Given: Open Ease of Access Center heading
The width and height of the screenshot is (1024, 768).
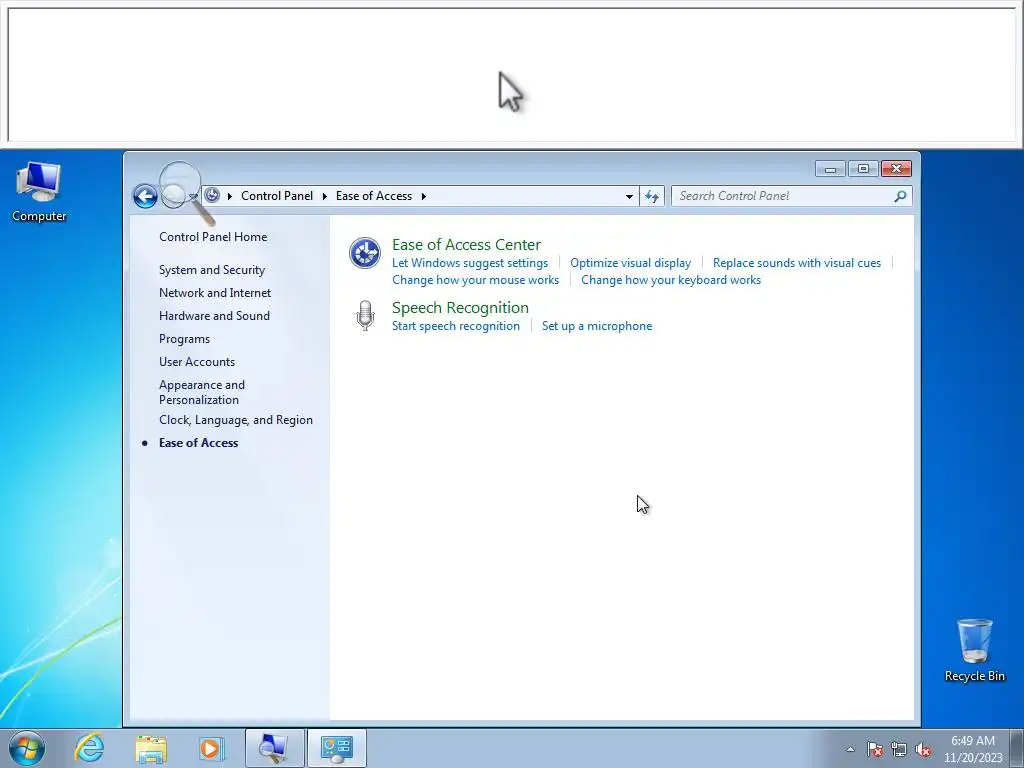Looking at the screenshot, I should click(466, 245).
